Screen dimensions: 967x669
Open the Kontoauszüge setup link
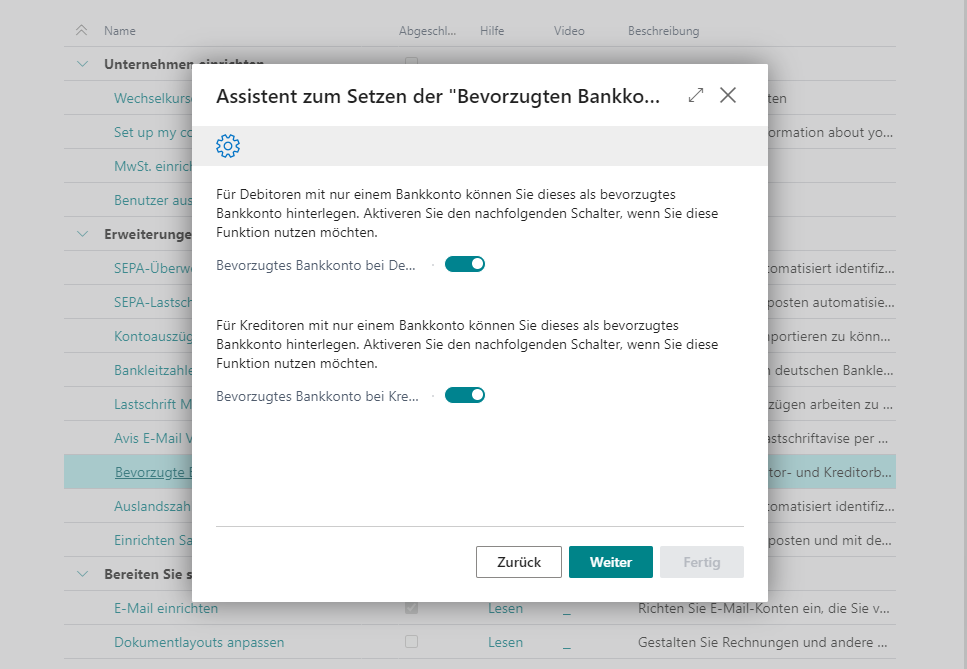coord(153,336)
